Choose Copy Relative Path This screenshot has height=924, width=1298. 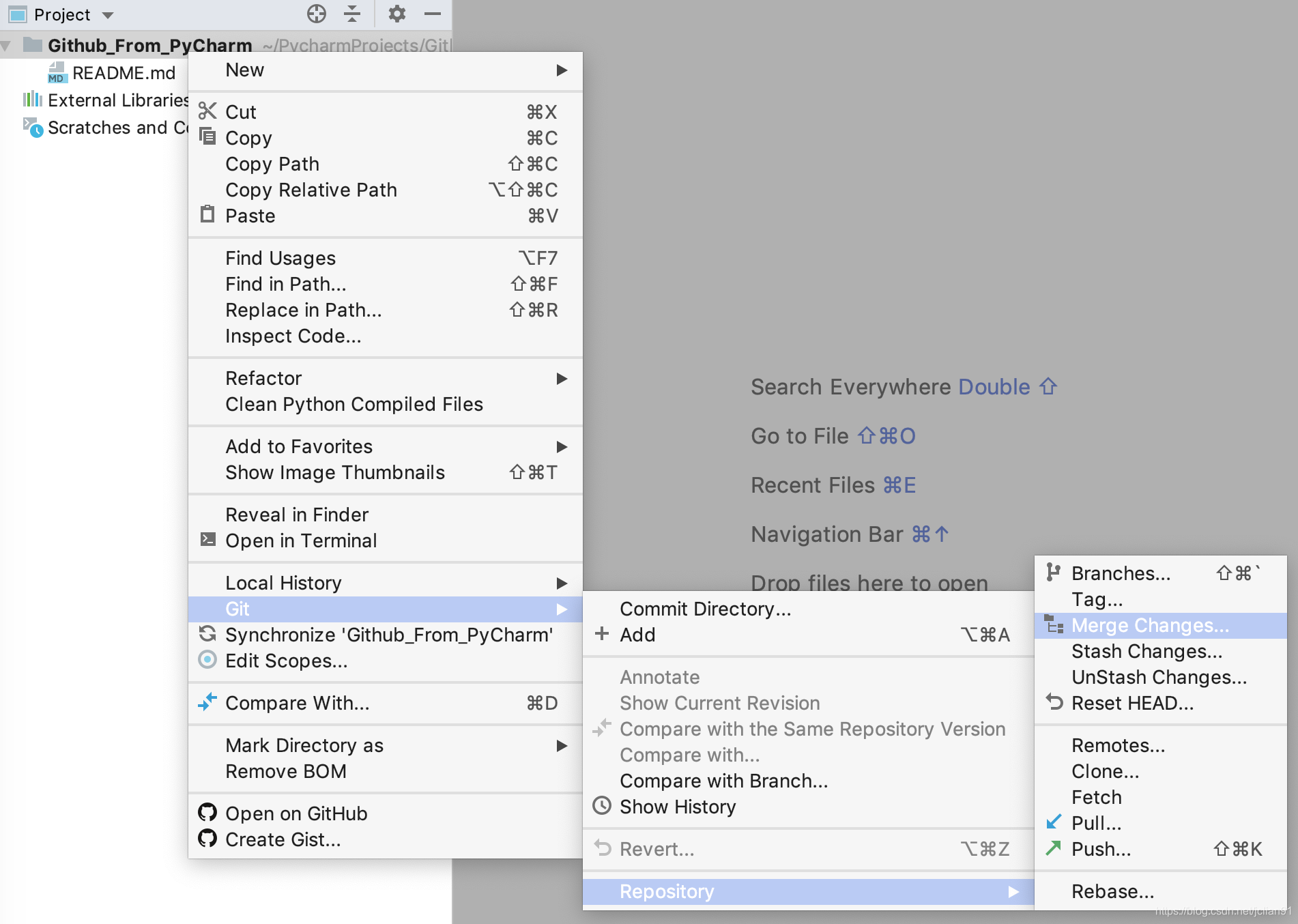coord(385,190)
